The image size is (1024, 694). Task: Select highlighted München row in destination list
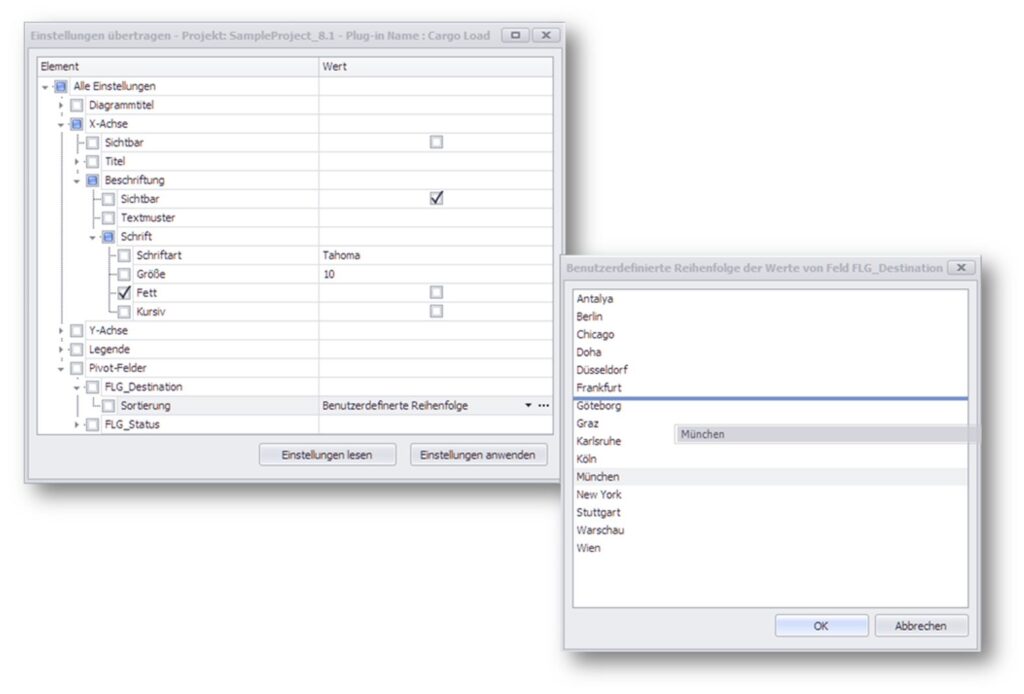click(x=771, y=477)
